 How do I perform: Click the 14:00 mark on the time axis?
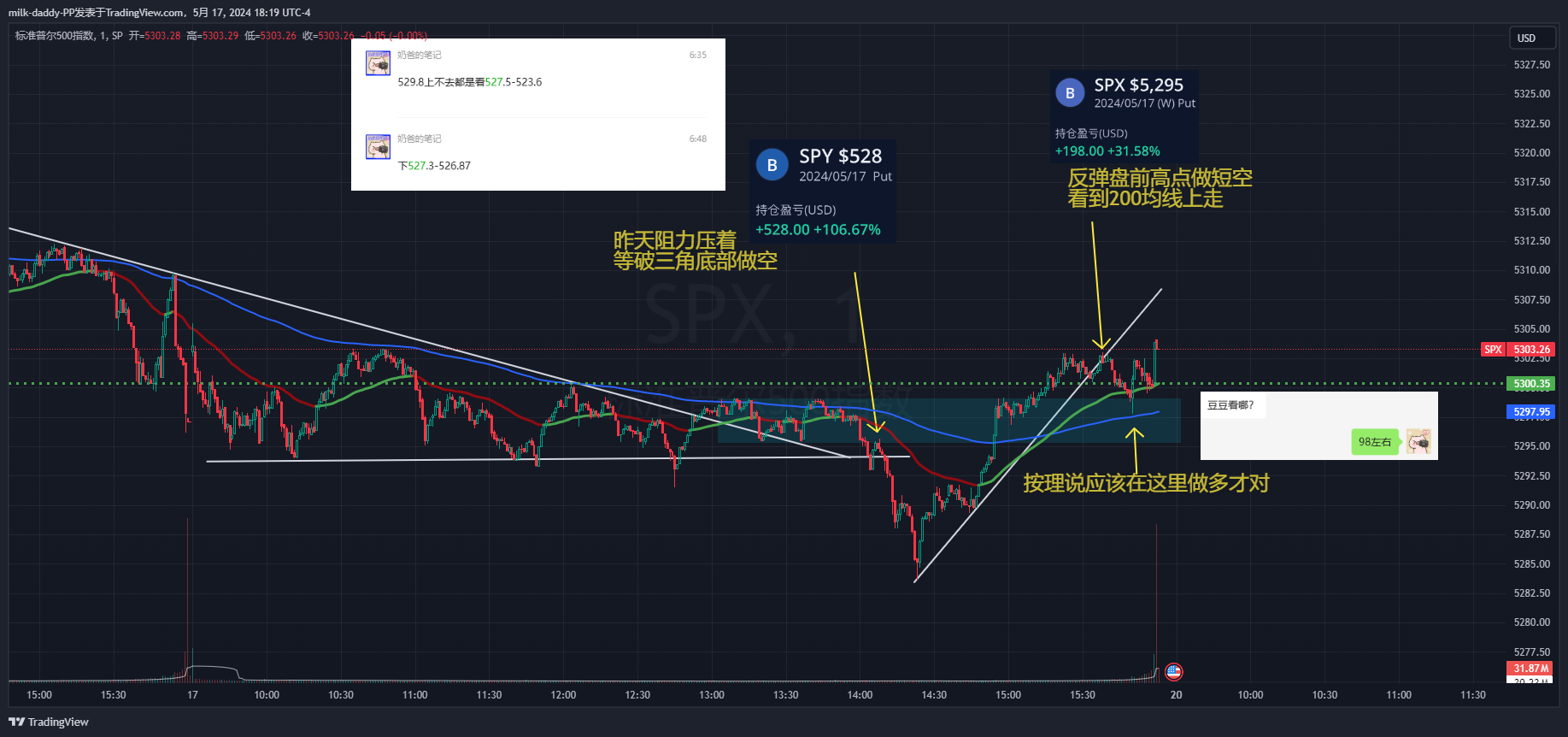click(x=860, y=695)
